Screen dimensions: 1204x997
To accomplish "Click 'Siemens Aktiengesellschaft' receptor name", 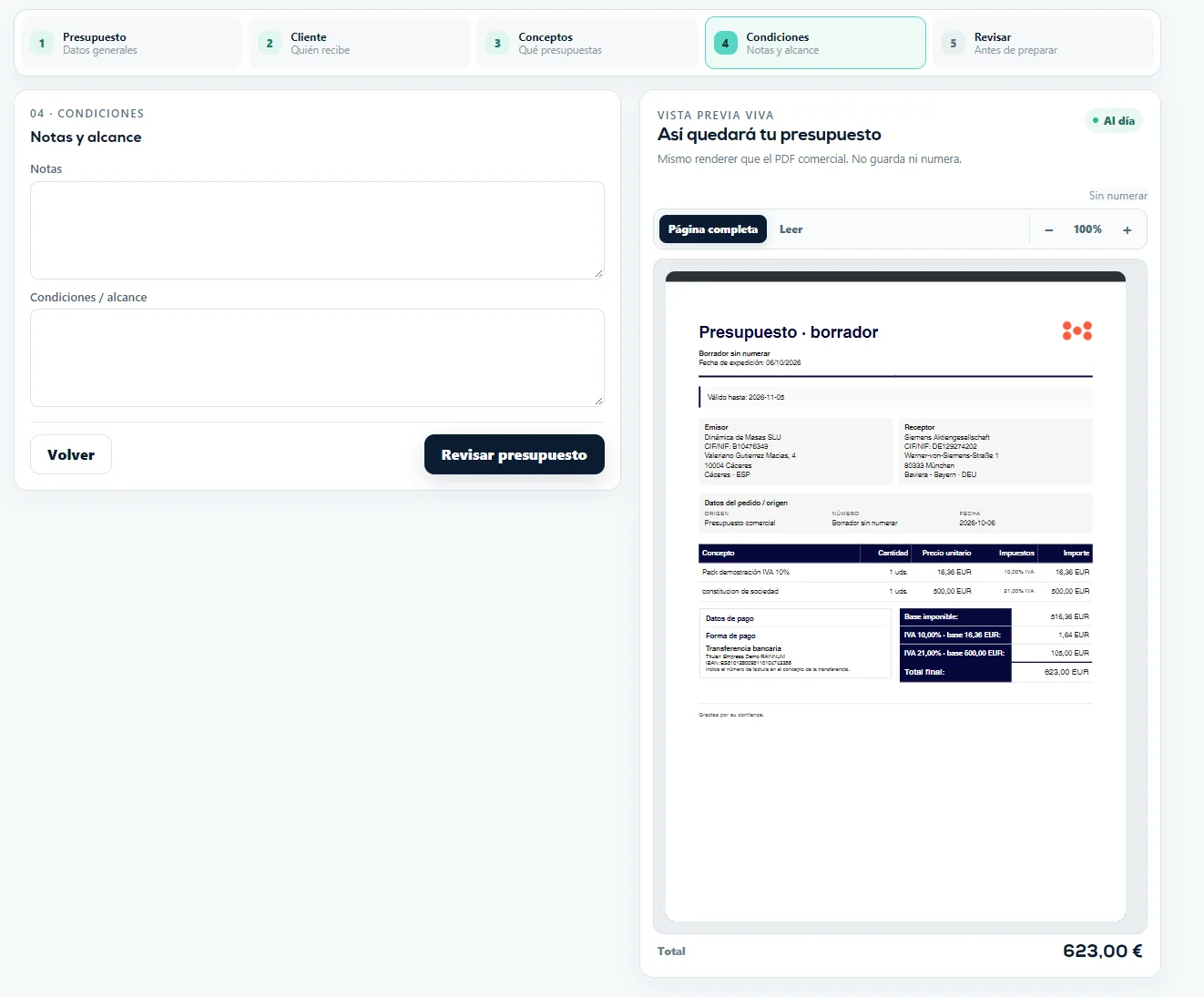I will (947, 438).
